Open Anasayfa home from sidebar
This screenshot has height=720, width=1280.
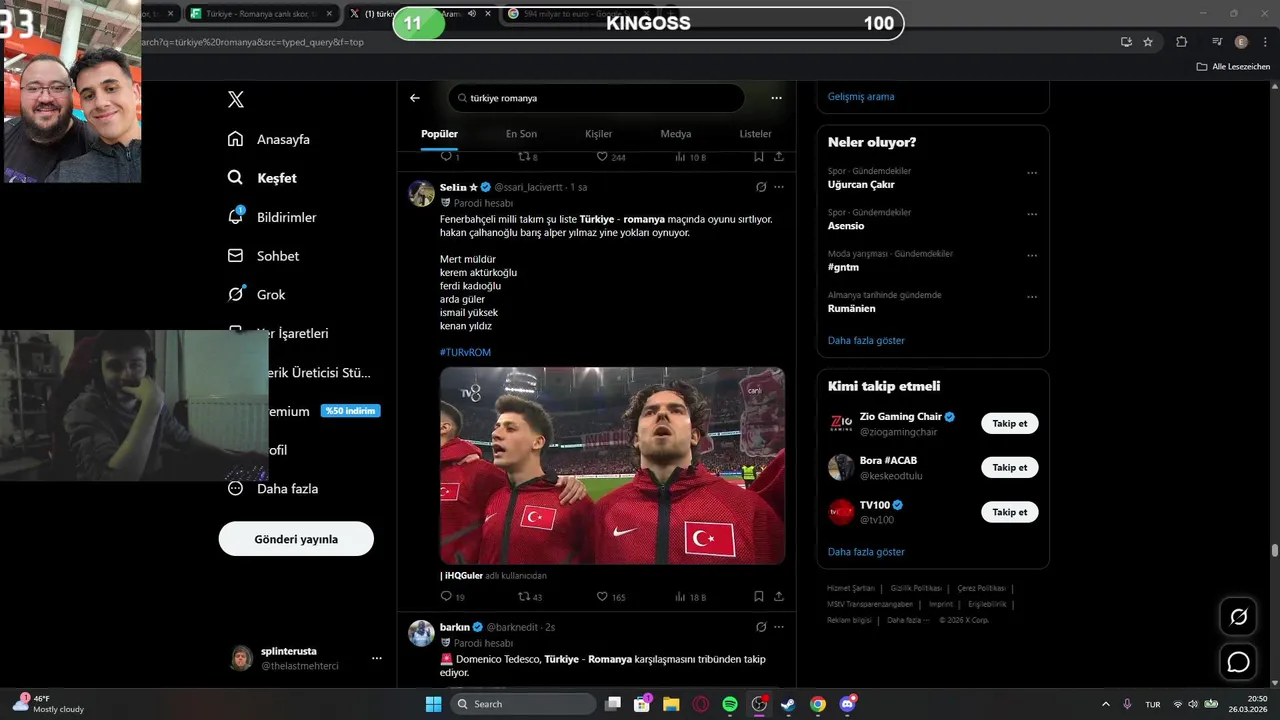(269, 139)
